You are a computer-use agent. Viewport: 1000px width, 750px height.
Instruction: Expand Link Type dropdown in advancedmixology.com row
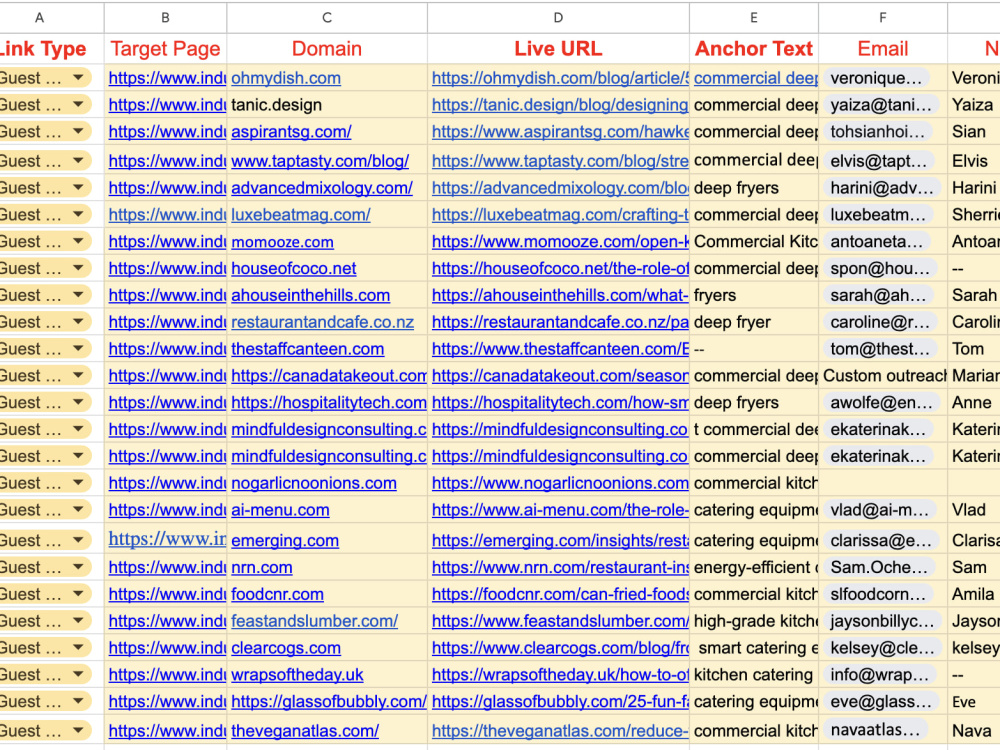point(78,188)
